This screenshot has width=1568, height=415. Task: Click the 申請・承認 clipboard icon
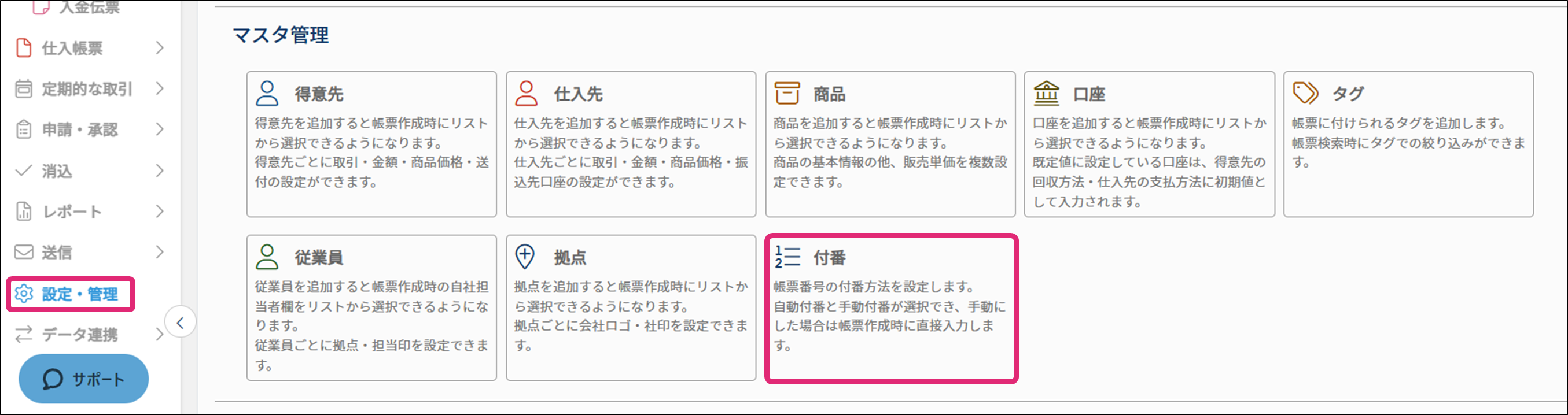(x=23, y=129)
